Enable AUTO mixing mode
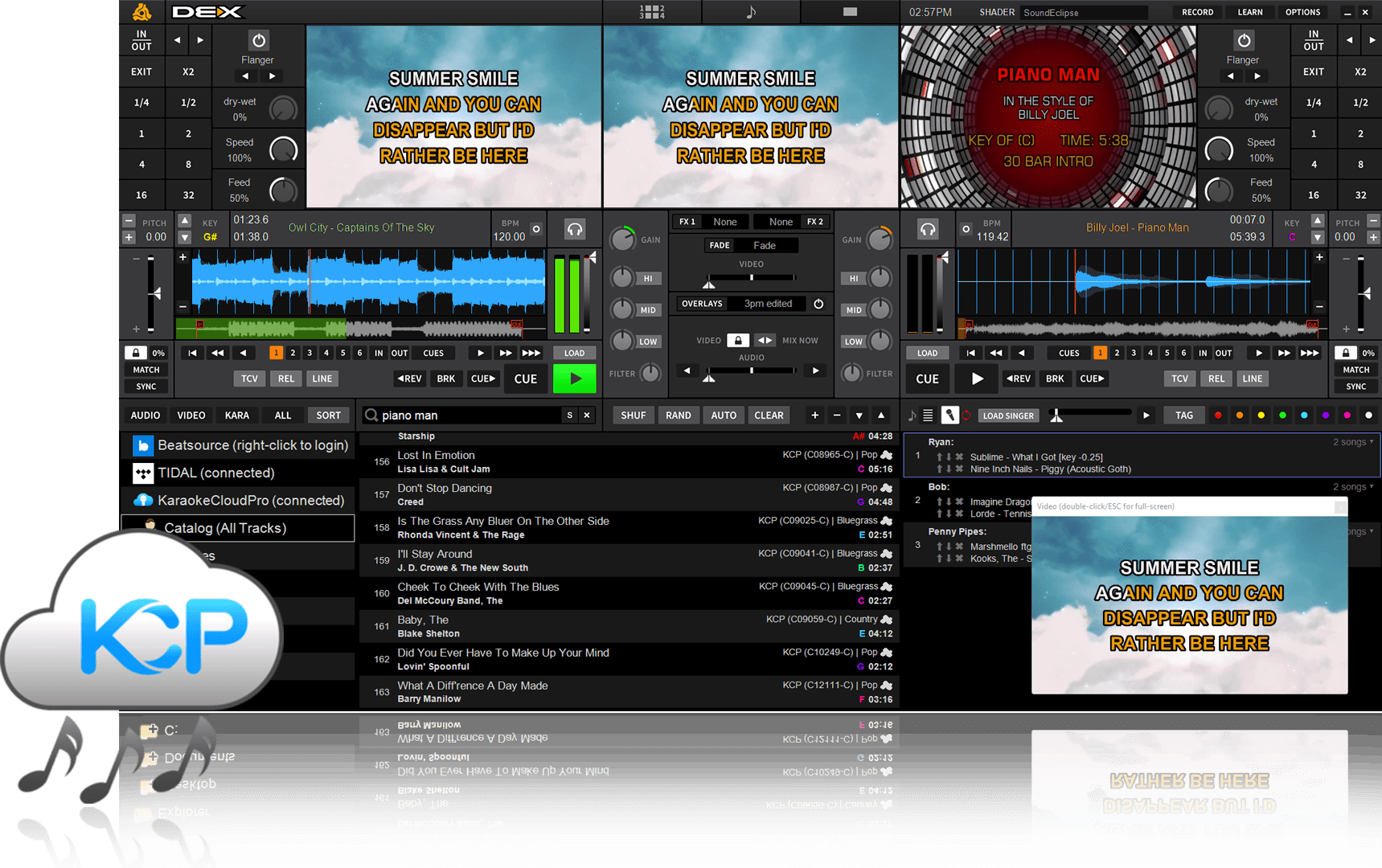The width and height of the screenshot is (1382, 868). [723, 415]
